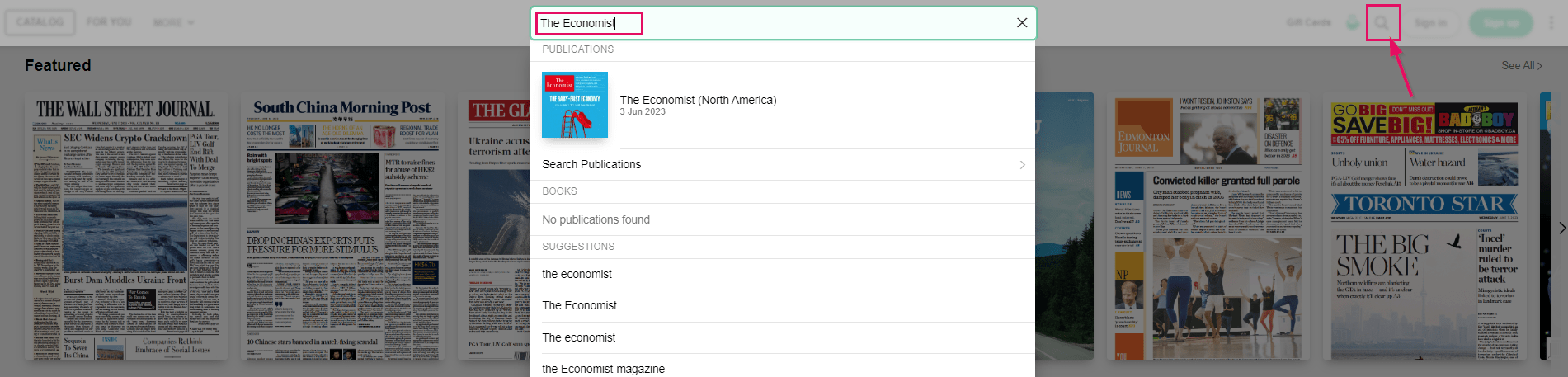Open the Gift Cards link

pyautogui.click(x=1308, y=22)
